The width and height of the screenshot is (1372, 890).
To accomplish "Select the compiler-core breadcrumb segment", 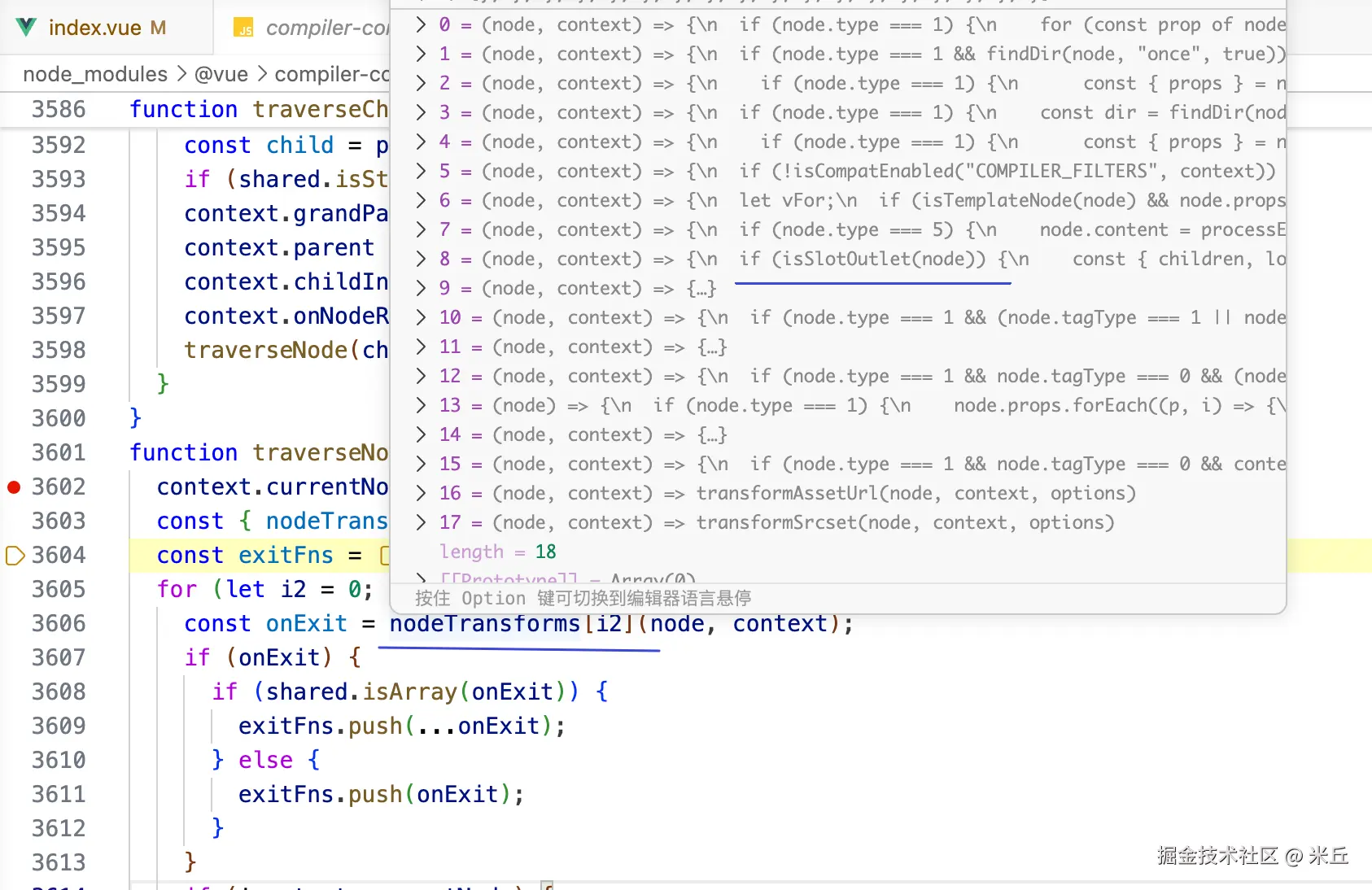I will [x=332, y=74].
